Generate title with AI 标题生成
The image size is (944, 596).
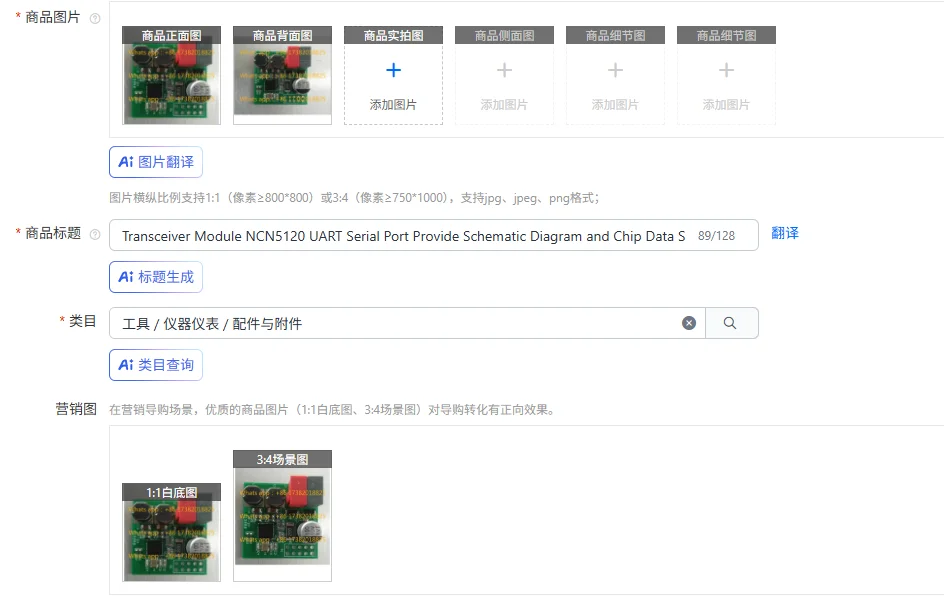(x=156, y=277)
